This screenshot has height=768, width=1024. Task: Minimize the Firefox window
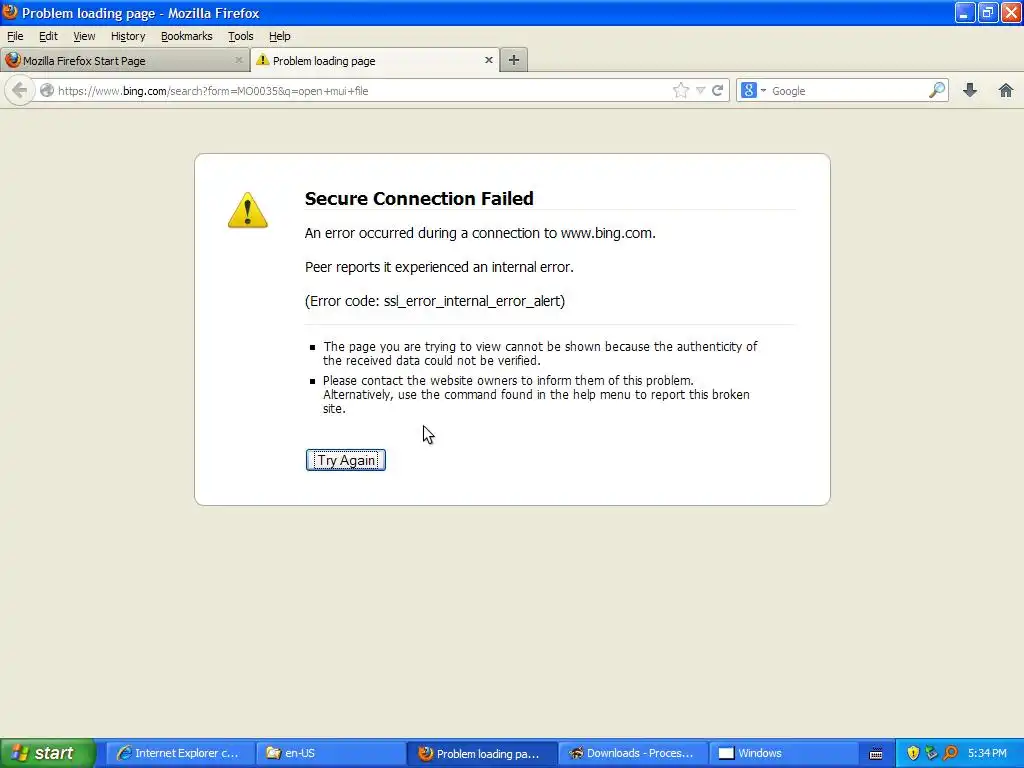(964, 12)
